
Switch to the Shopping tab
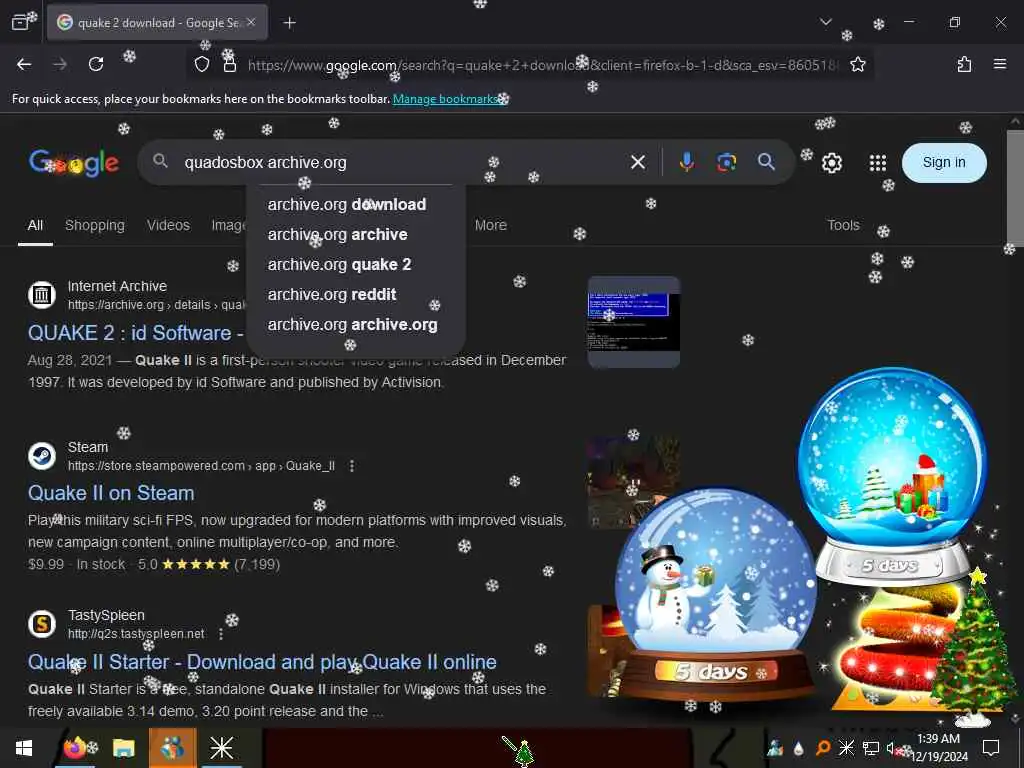95,225
